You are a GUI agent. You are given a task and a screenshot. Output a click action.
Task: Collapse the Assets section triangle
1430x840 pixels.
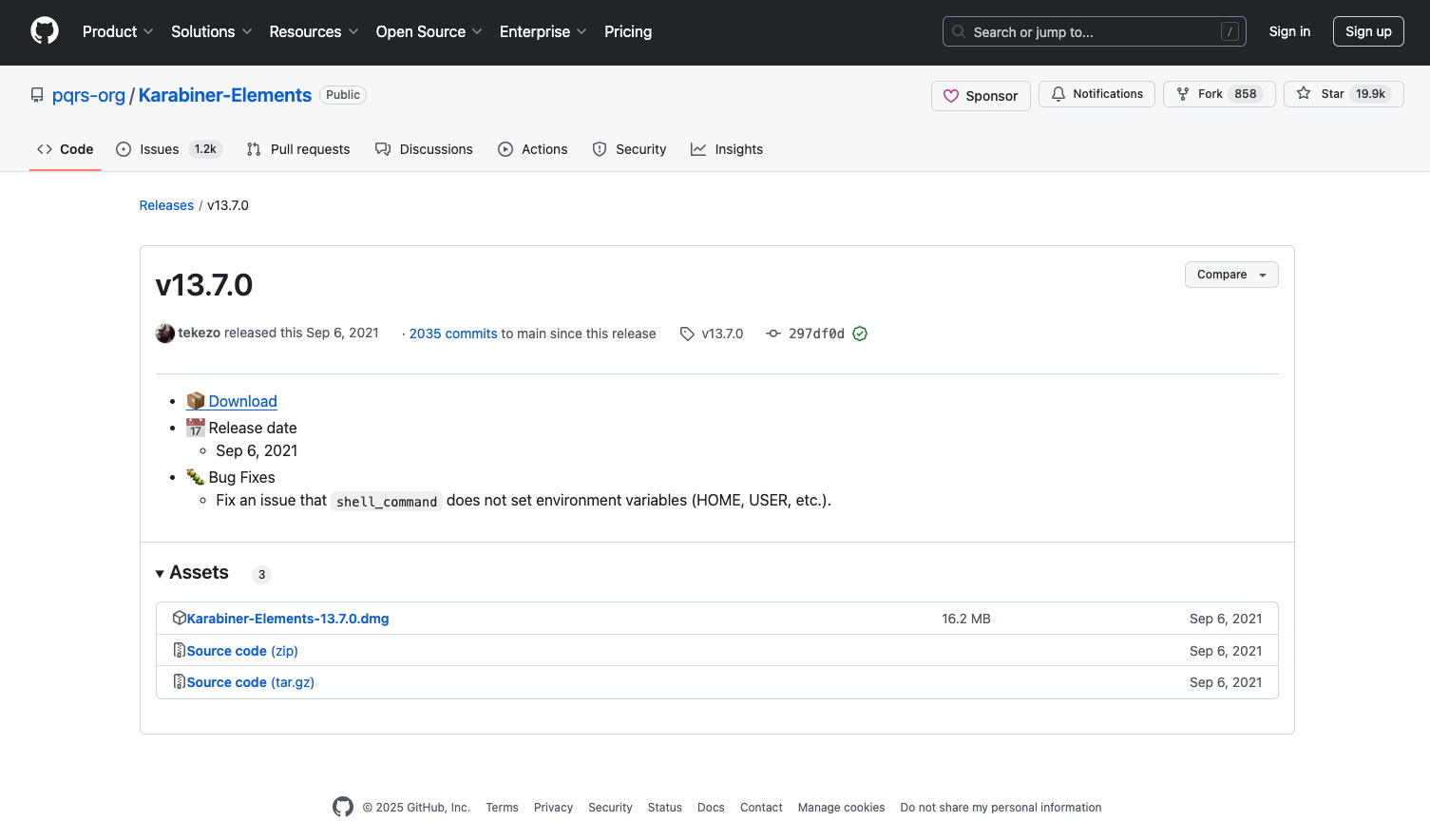click(160, 574)
